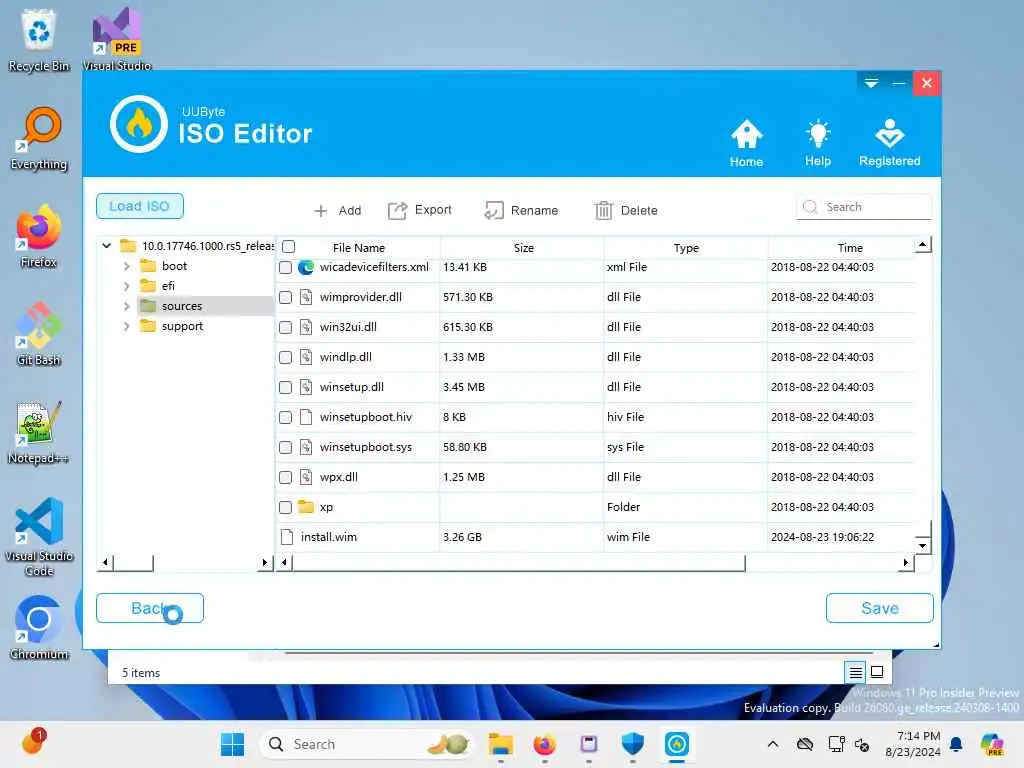Open File Explorer from taskbar
The width and height of the screenshot is (1024, 768).
pyautogui.click(x=501, y=744)
